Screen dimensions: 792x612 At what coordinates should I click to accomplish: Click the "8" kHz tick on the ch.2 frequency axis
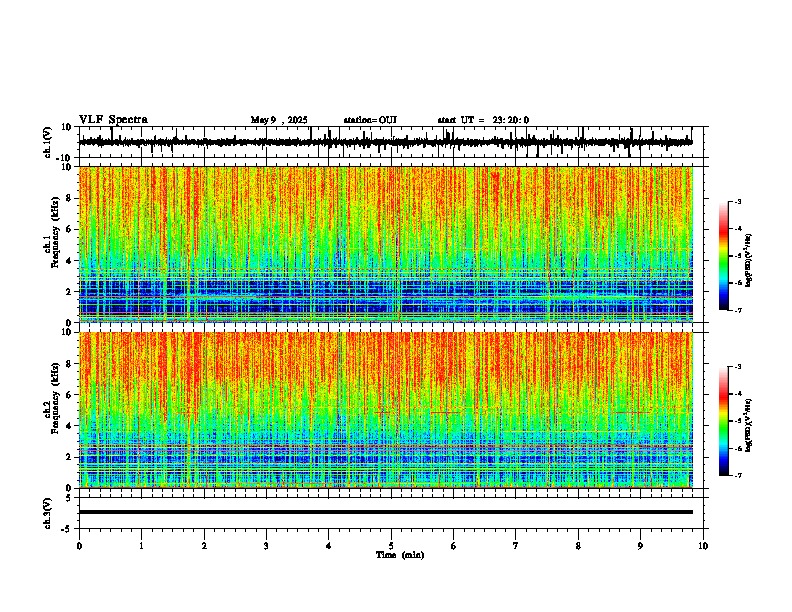pyautogui.click(x=69, y=364)
